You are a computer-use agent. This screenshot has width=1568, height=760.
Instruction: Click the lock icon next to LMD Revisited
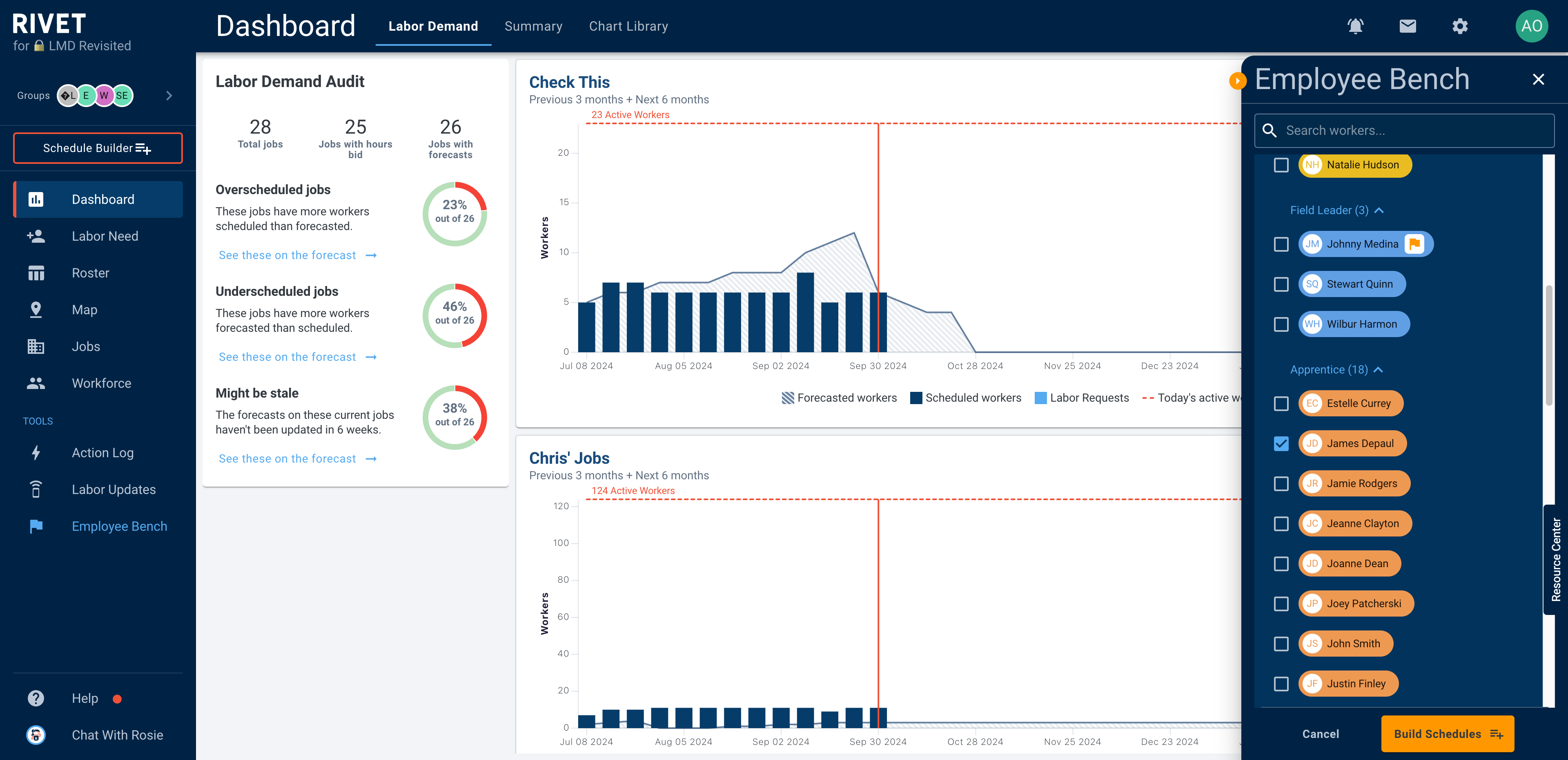click(39, 46)
